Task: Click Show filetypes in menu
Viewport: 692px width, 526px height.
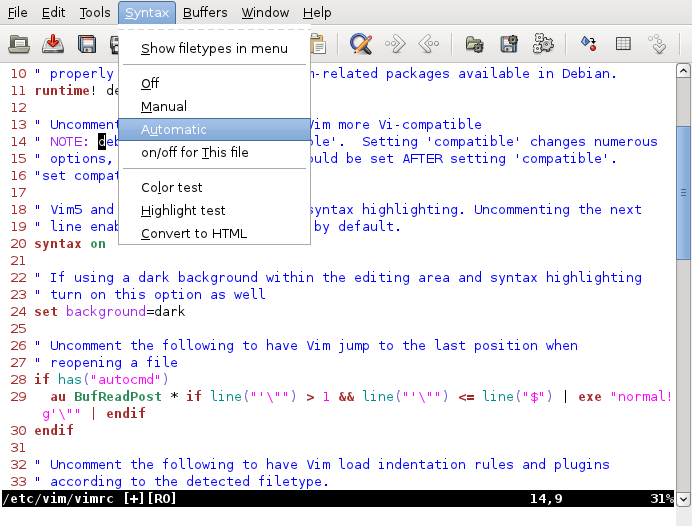Action: (x=214, y=48)
